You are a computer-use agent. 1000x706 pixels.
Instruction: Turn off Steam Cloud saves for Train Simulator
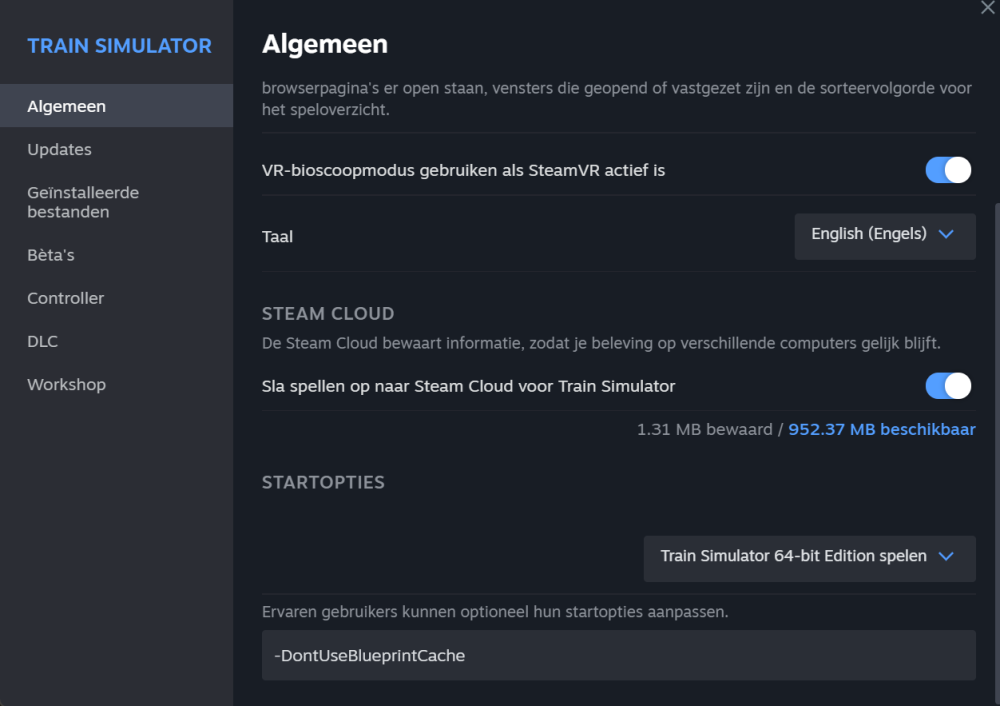pos(947,386)
